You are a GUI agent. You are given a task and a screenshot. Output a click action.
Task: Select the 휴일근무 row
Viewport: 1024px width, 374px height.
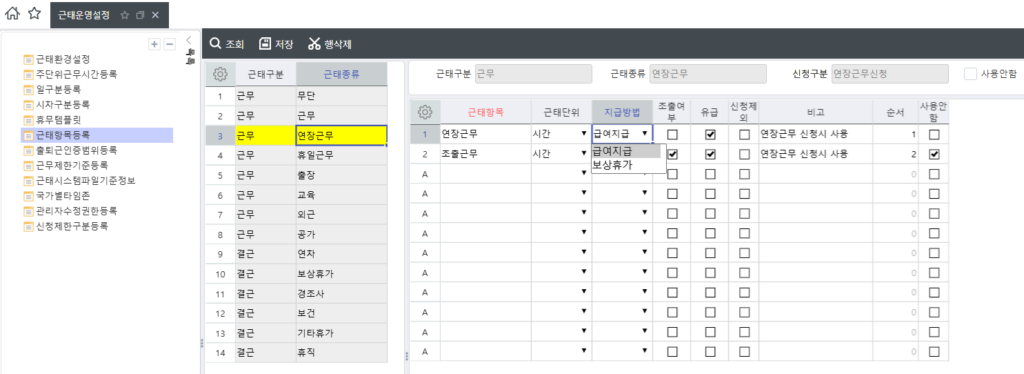[x=342, y=155]
